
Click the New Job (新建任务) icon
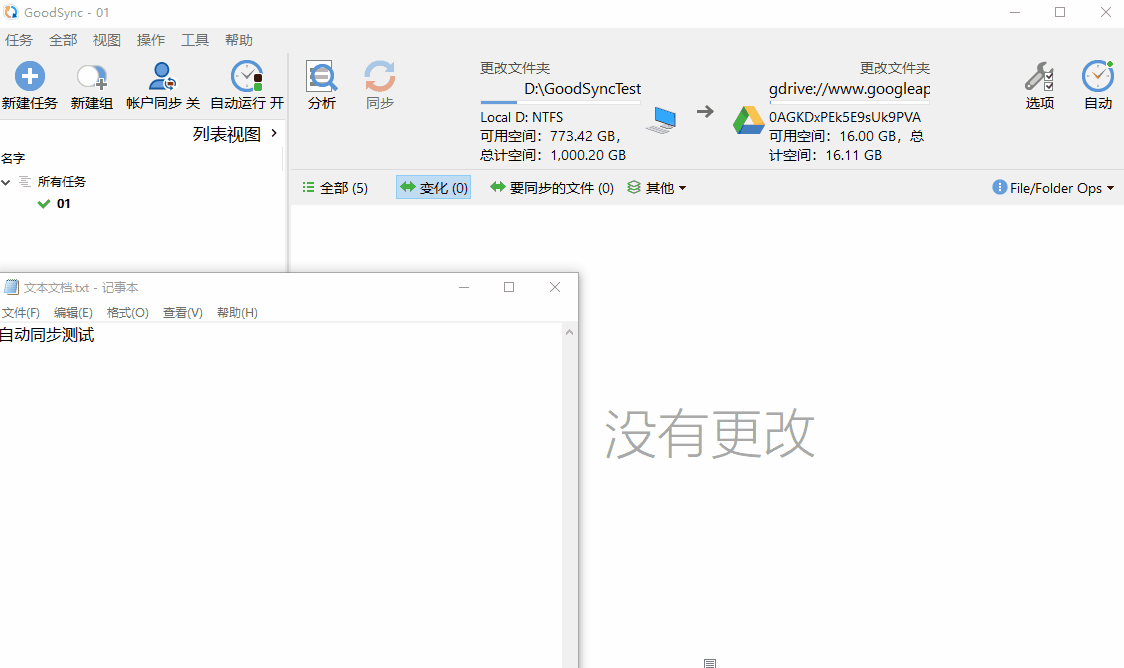[x=29, y=76]
